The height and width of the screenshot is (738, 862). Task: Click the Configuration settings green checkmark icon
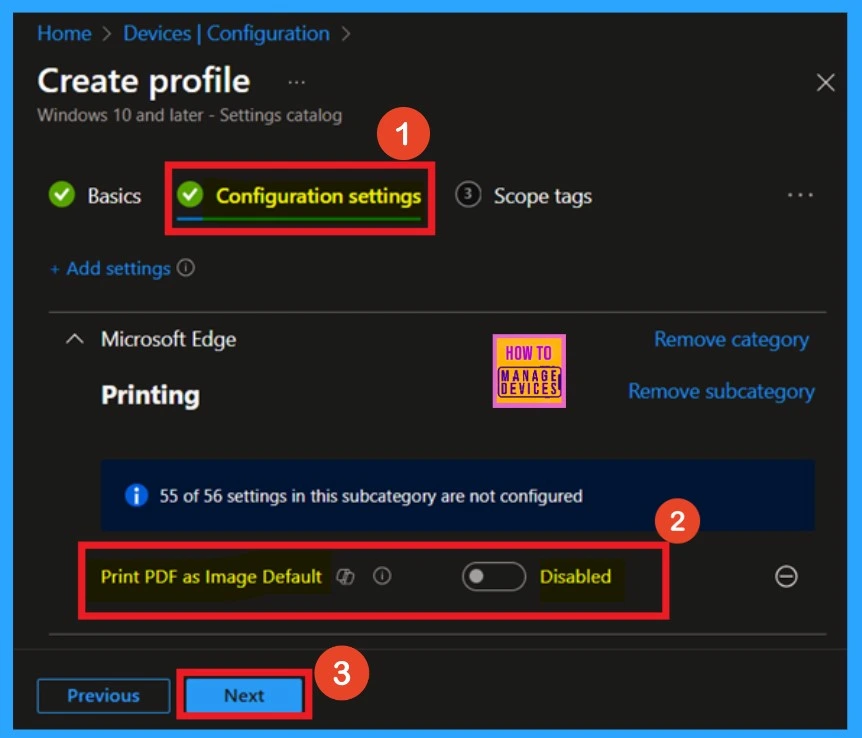pos(190,195)
